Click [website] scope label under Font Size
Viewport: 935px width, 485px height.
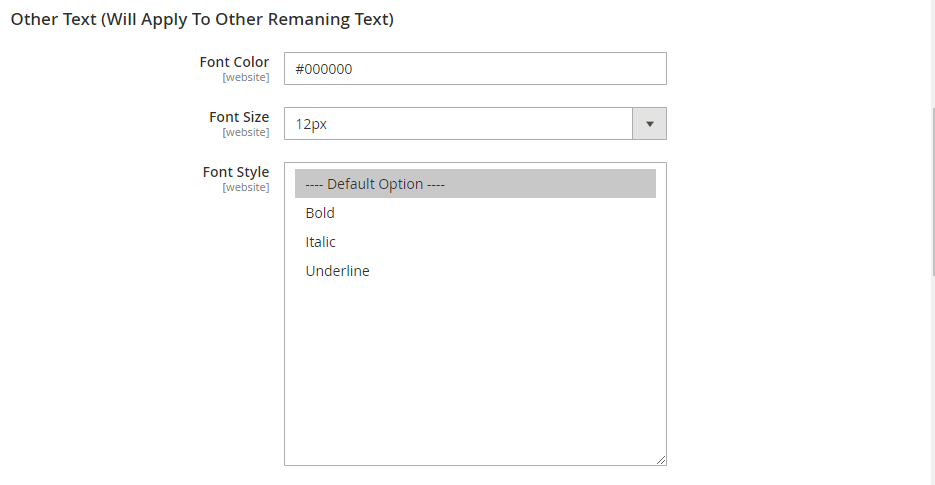pyautogui.click(x=246, y=132)
